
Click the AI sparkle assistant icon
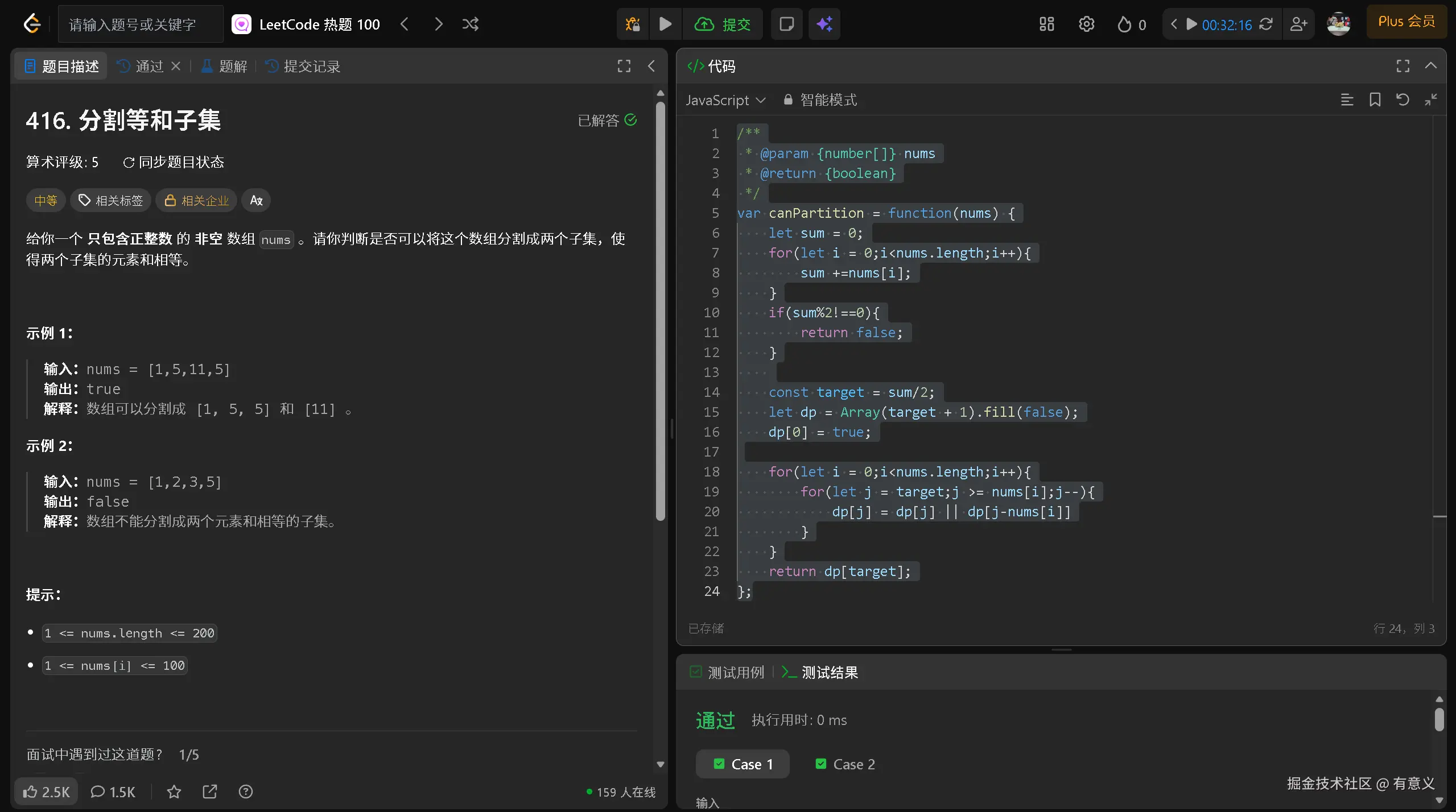pos(824,24)
